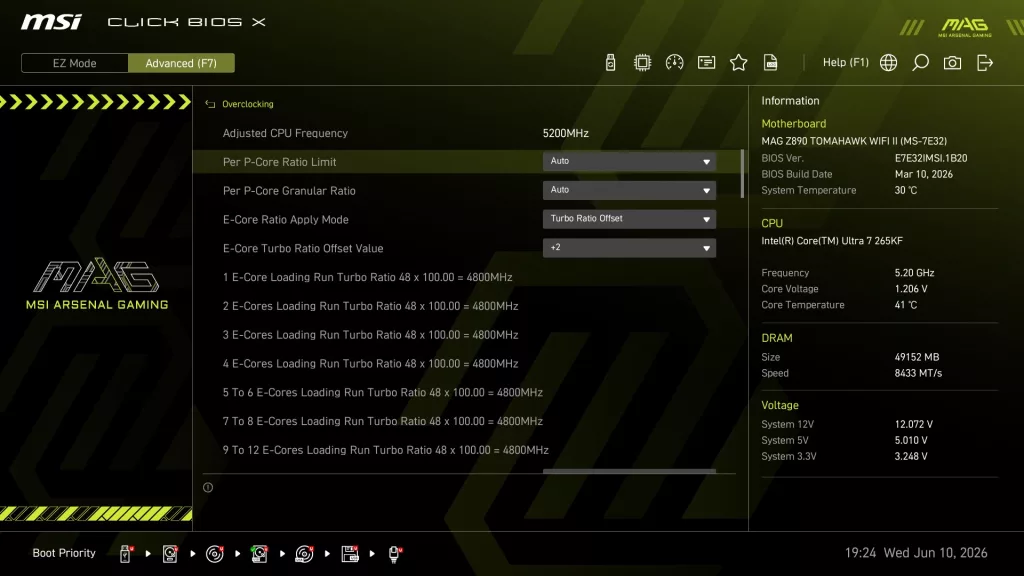
Task: Click 5 To 6 E-Cores Loading row
Action: coord(383,392)
